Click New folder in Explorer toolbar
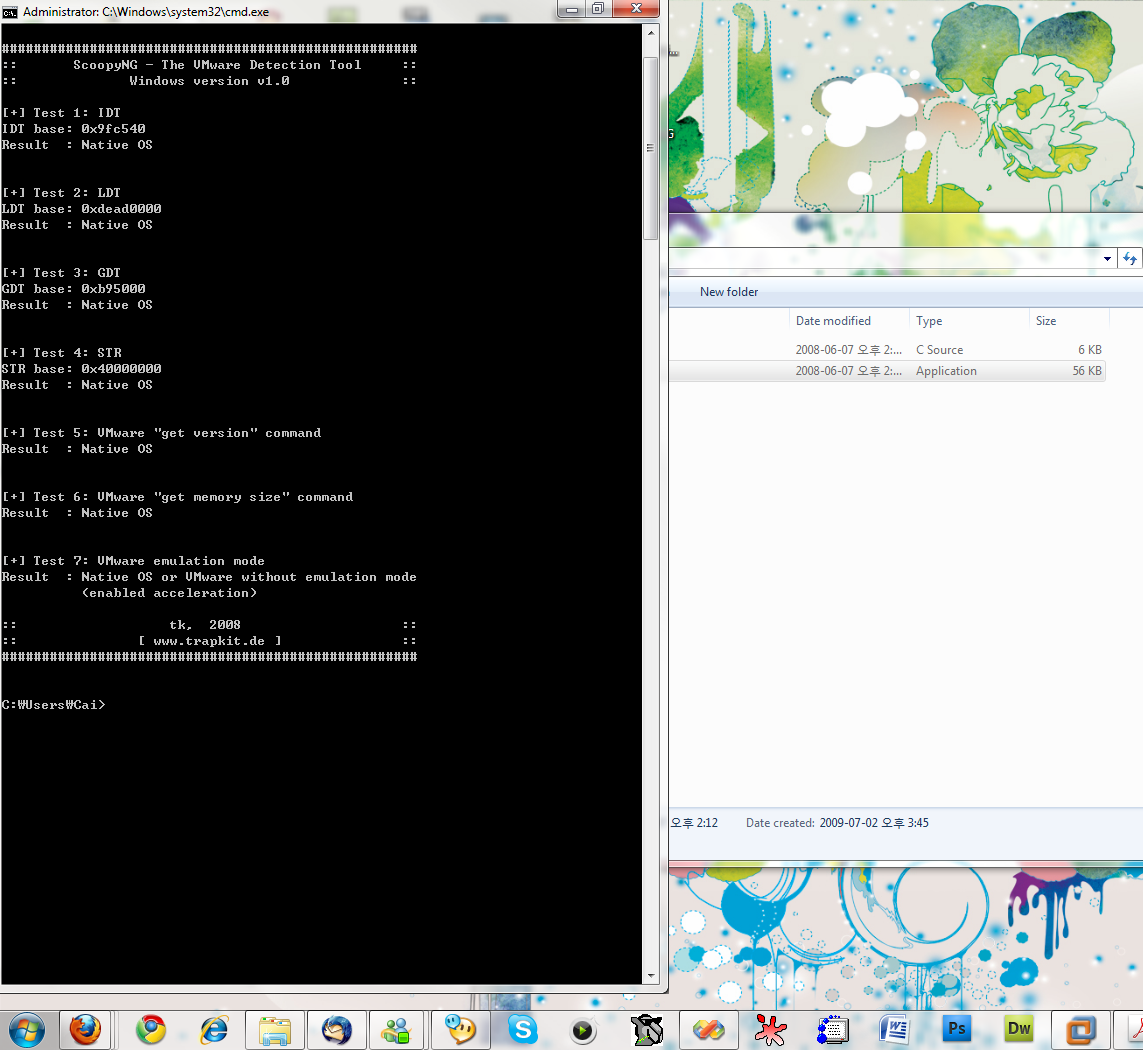 (x=729, y=292)
